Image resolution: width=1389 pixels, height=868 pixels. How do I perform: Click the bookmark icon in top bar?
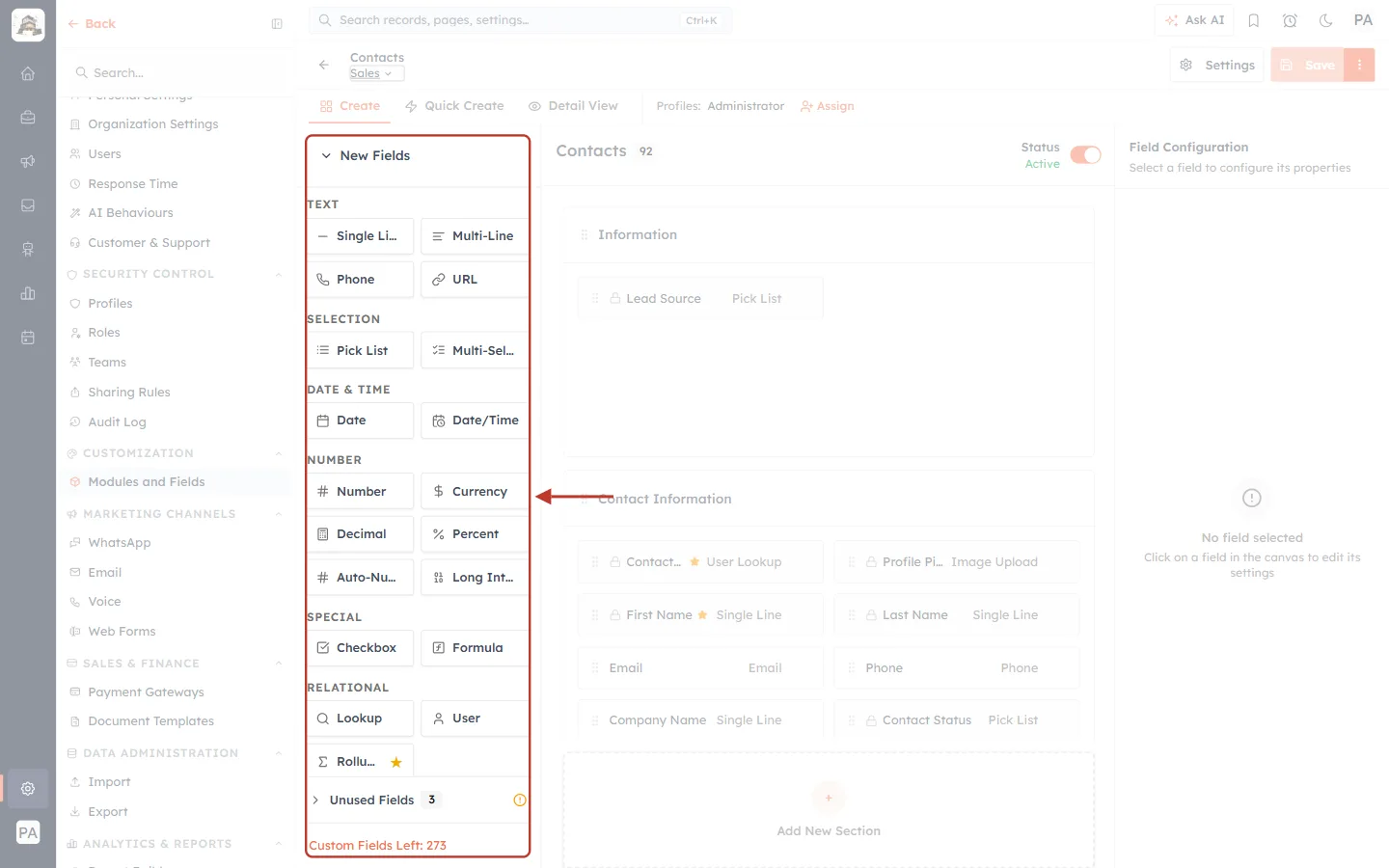pyautogui.click(x=1254, y=20)
